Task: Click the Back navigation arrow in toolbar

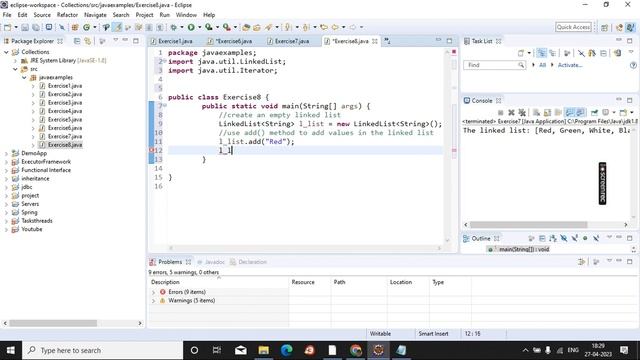Action: point(335,27)
